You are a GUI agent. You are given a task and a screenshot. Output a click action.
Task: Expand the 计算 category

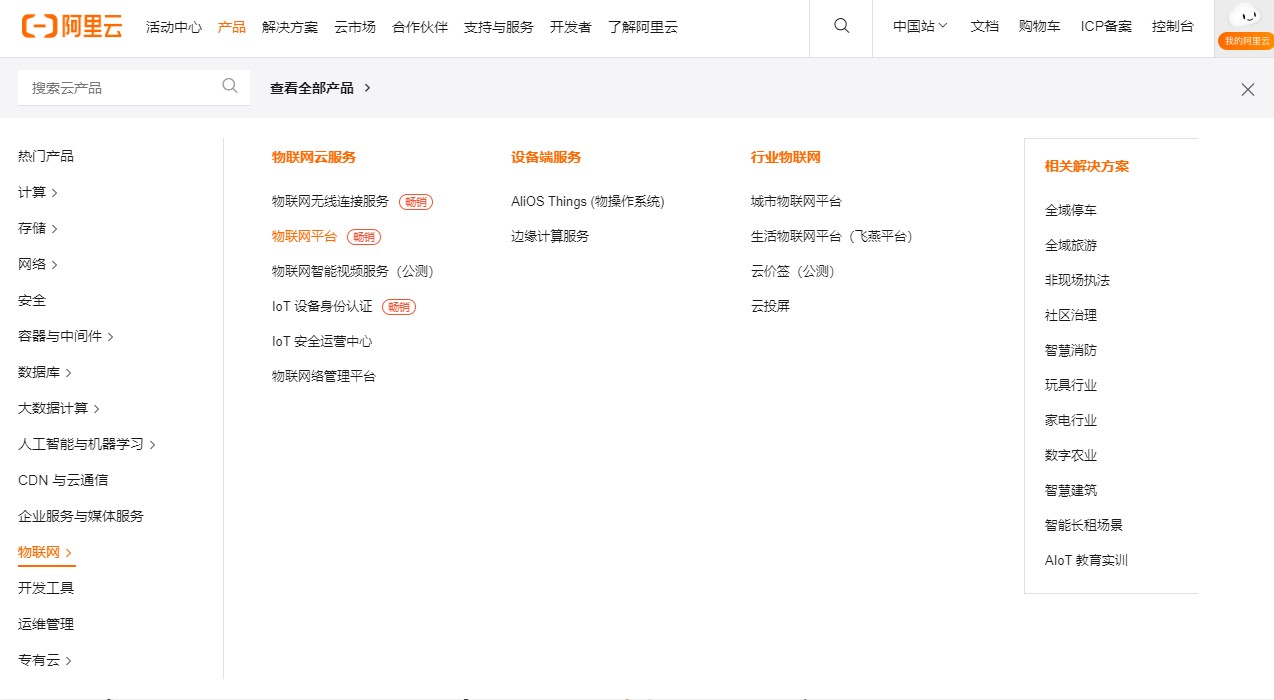click(x=38, y=192)
